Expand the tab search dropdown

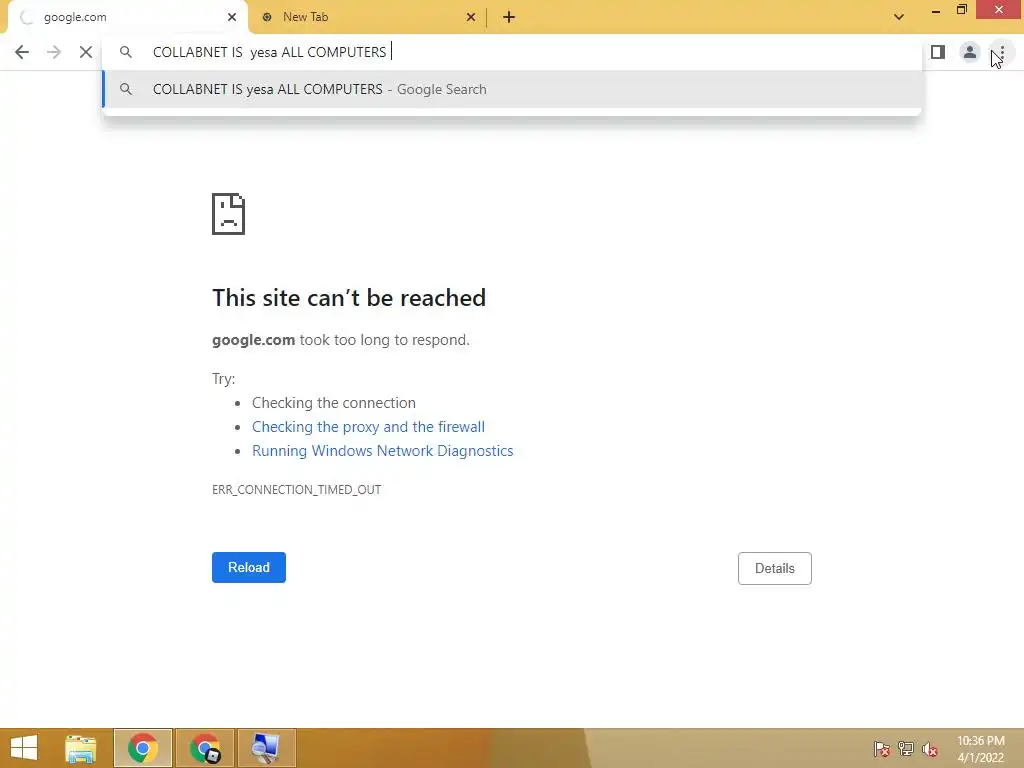pyautogui.click(x=899, y=17)
